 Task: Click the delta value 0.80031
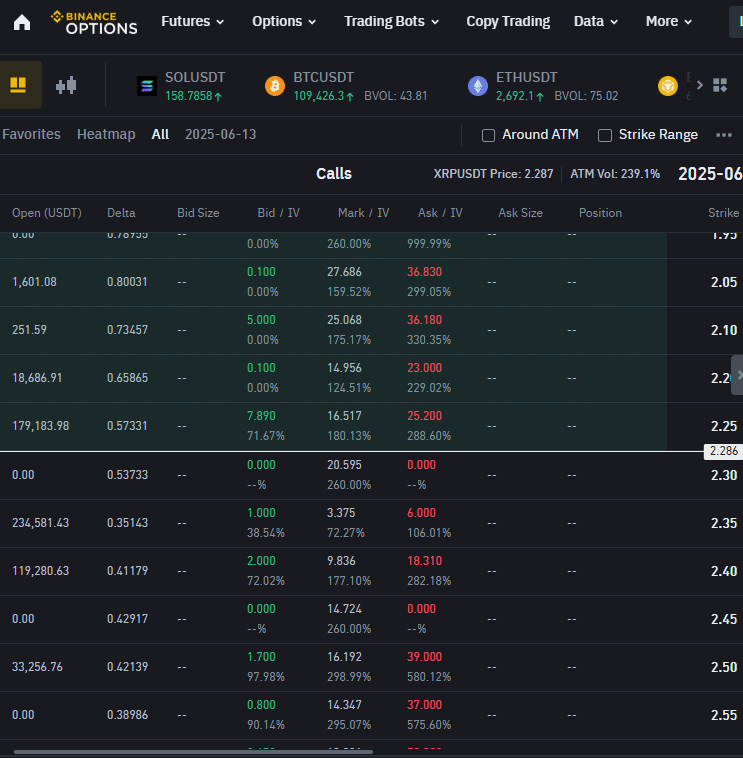point(127,282)
